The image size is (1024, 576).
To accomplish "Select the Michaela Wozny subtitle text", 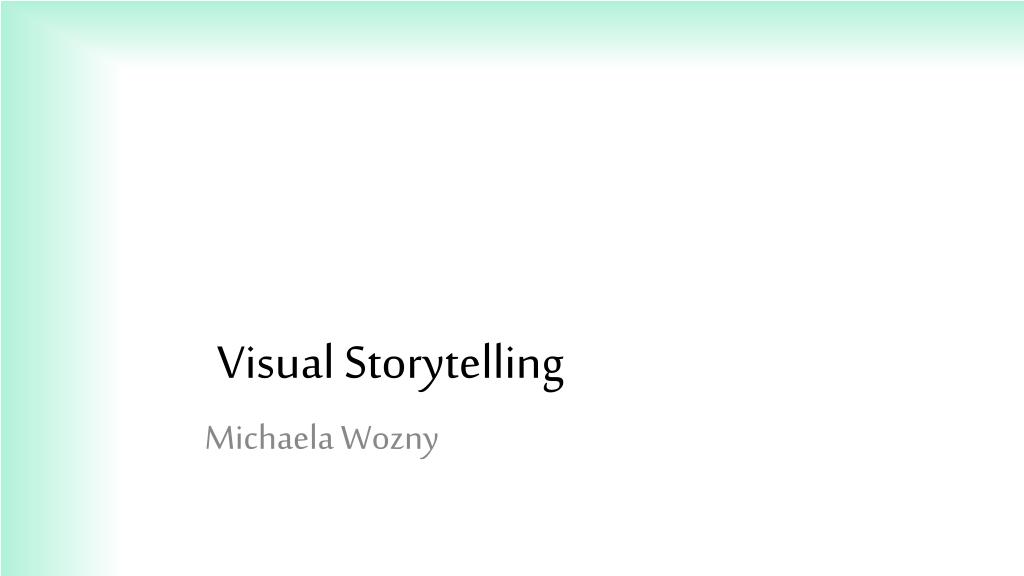I will 321,439.
